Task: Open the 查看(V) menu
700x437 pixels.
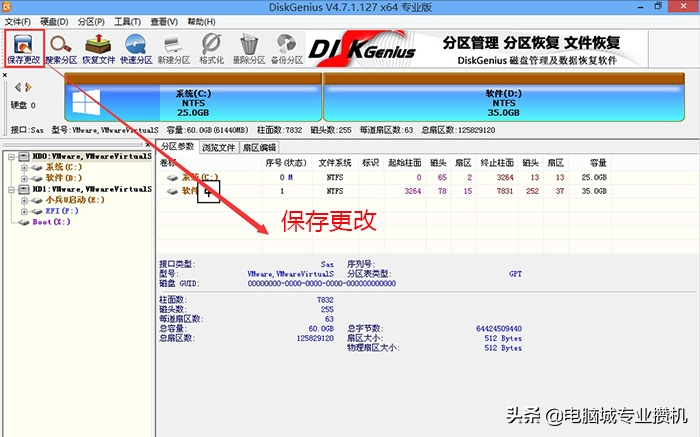Action: tap(164, 22)
